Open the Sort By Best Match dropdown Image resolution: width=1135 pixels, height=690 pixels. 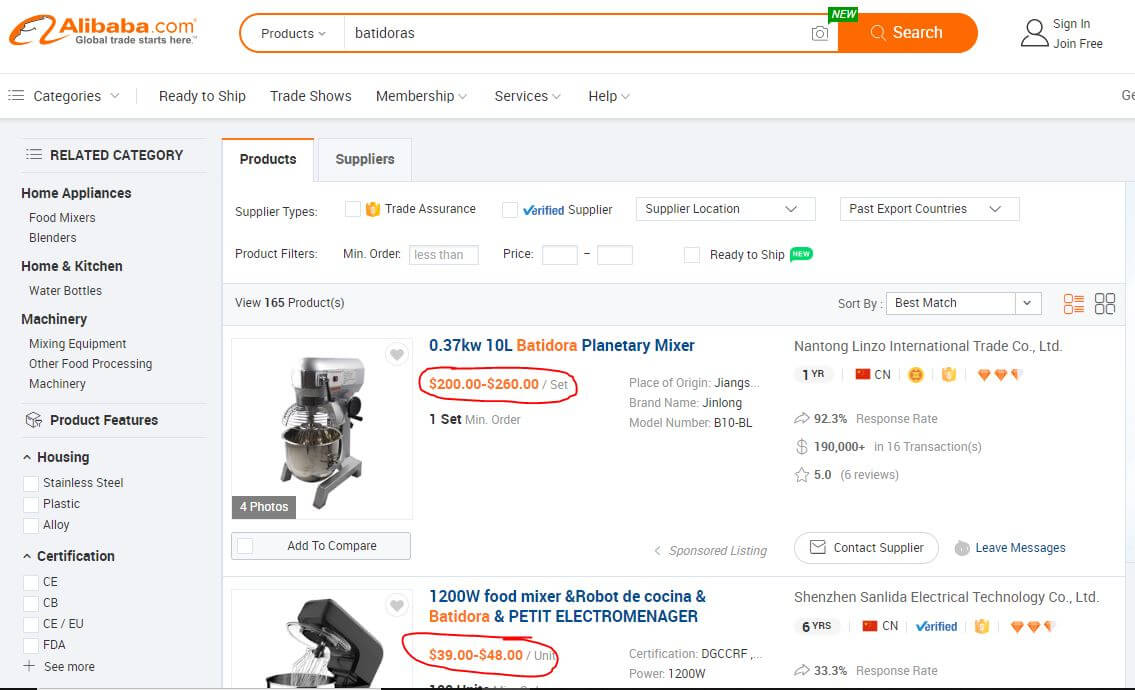(x=963, y=303)
